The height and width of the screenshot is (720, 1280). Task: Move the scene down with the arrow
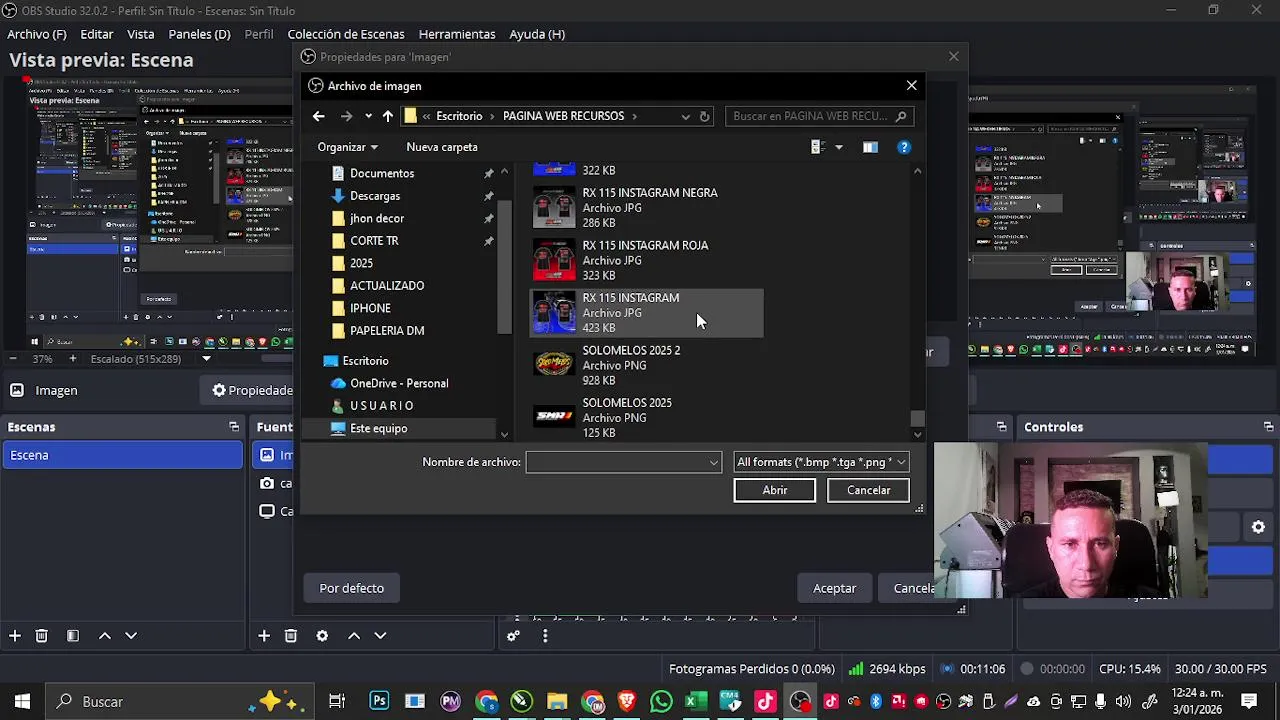tap(130, 636)
